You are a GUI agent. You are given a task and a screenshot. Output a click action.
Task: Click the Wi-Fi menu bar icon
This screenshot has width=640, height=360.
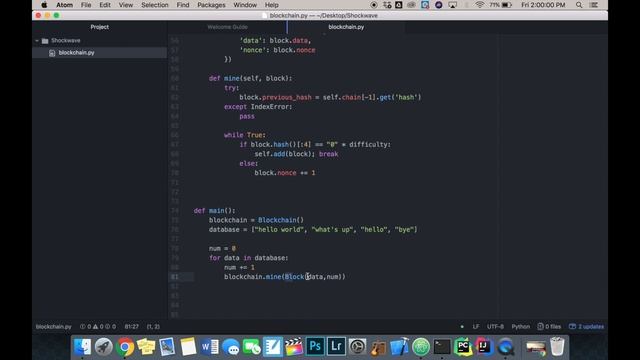[x=480, y=5]
